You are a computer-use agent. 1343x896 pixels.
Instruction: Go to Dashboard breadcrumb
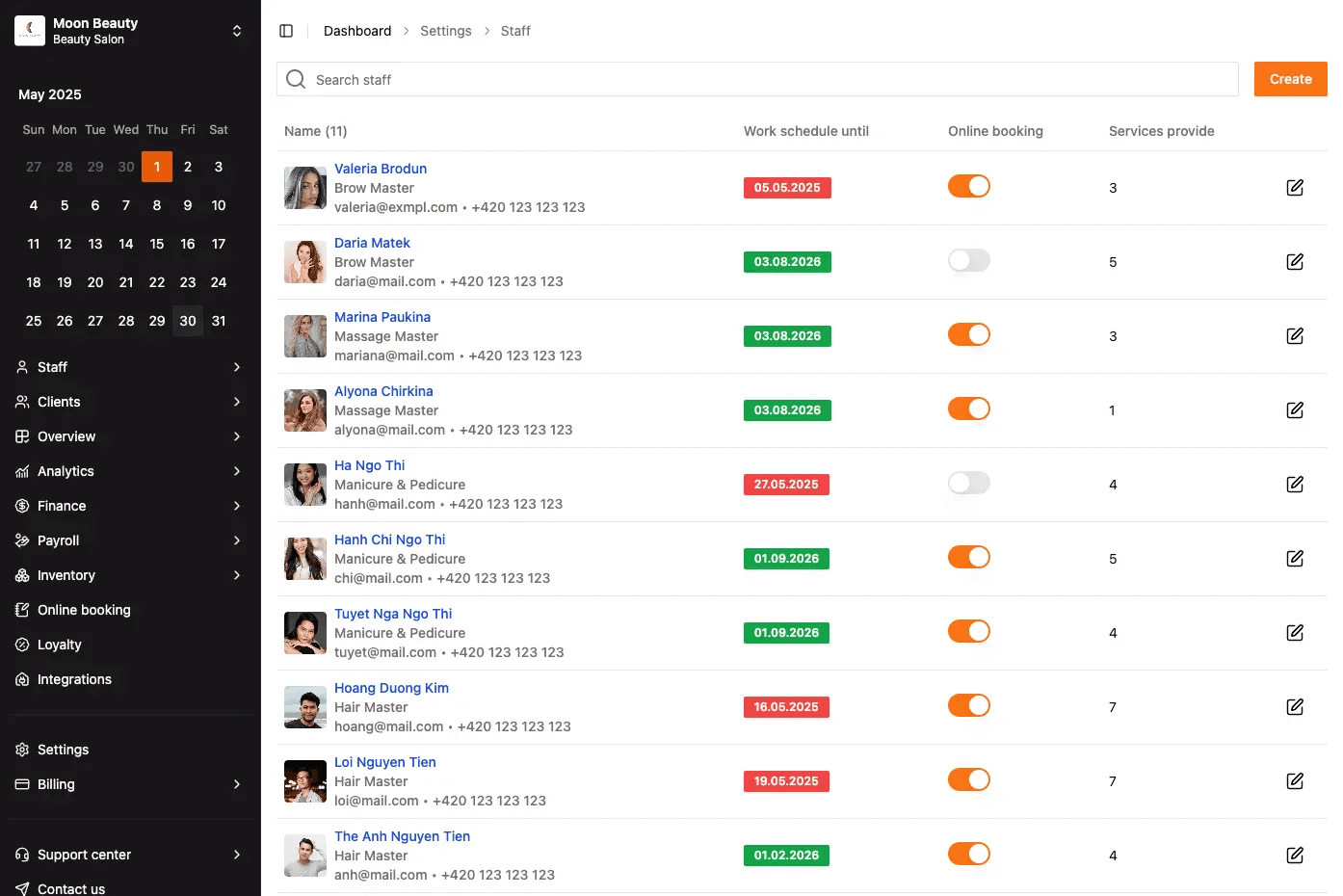(357, 31)
